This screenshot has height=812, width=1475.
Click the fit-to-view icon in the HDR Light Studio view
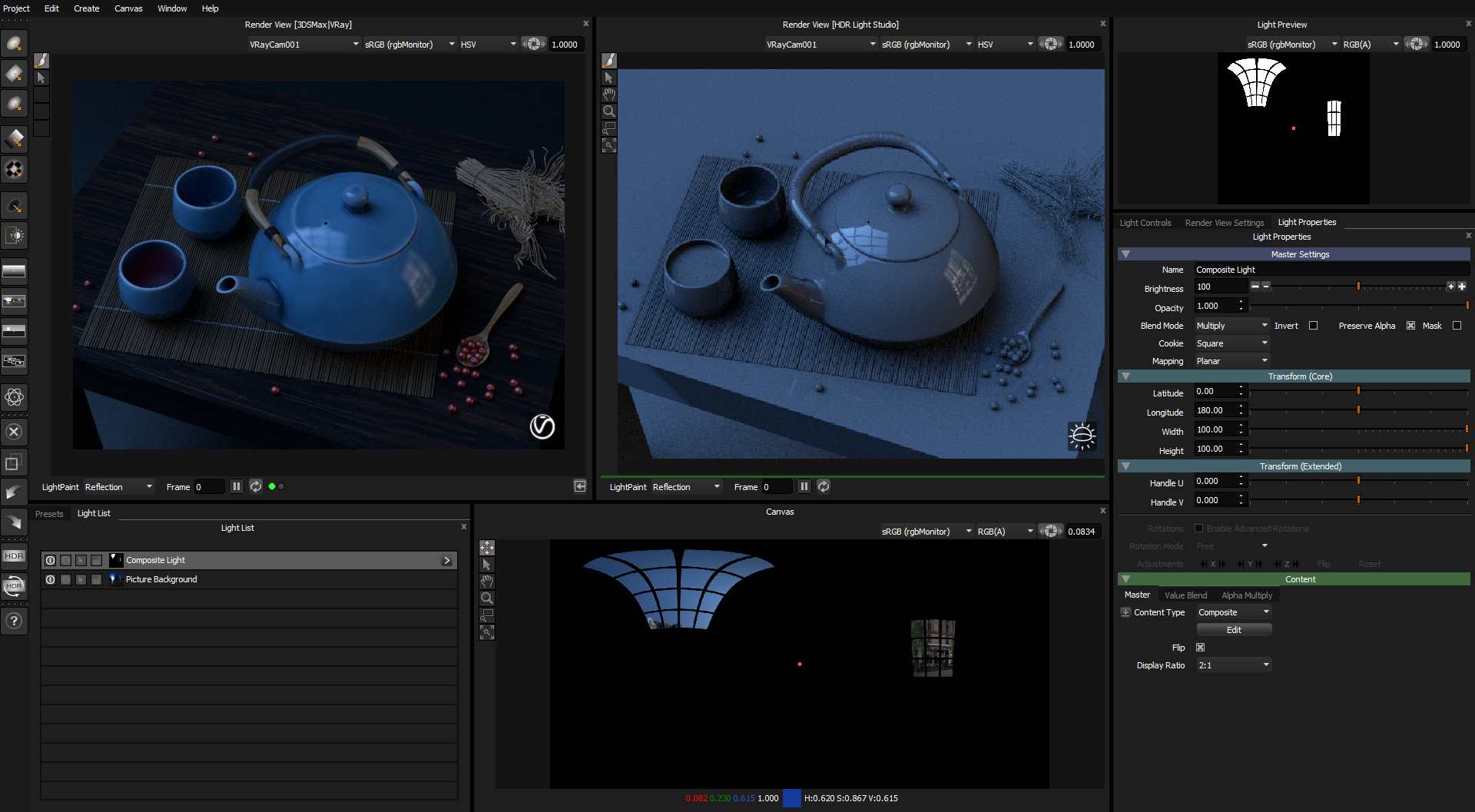coord(608,145)
